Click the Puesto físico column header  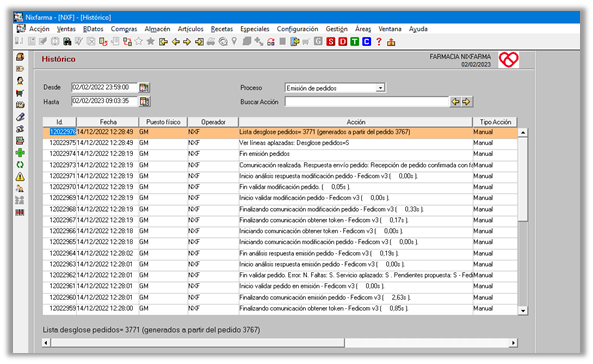163,122
